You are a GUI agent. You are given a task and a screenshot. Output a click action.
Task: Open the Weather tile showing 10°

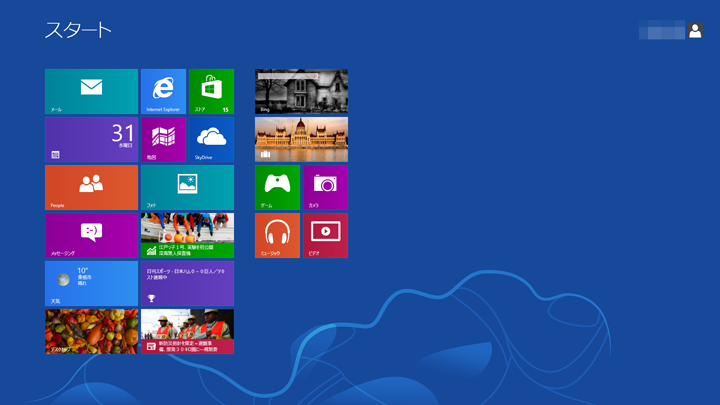click(x=91, y=283)
